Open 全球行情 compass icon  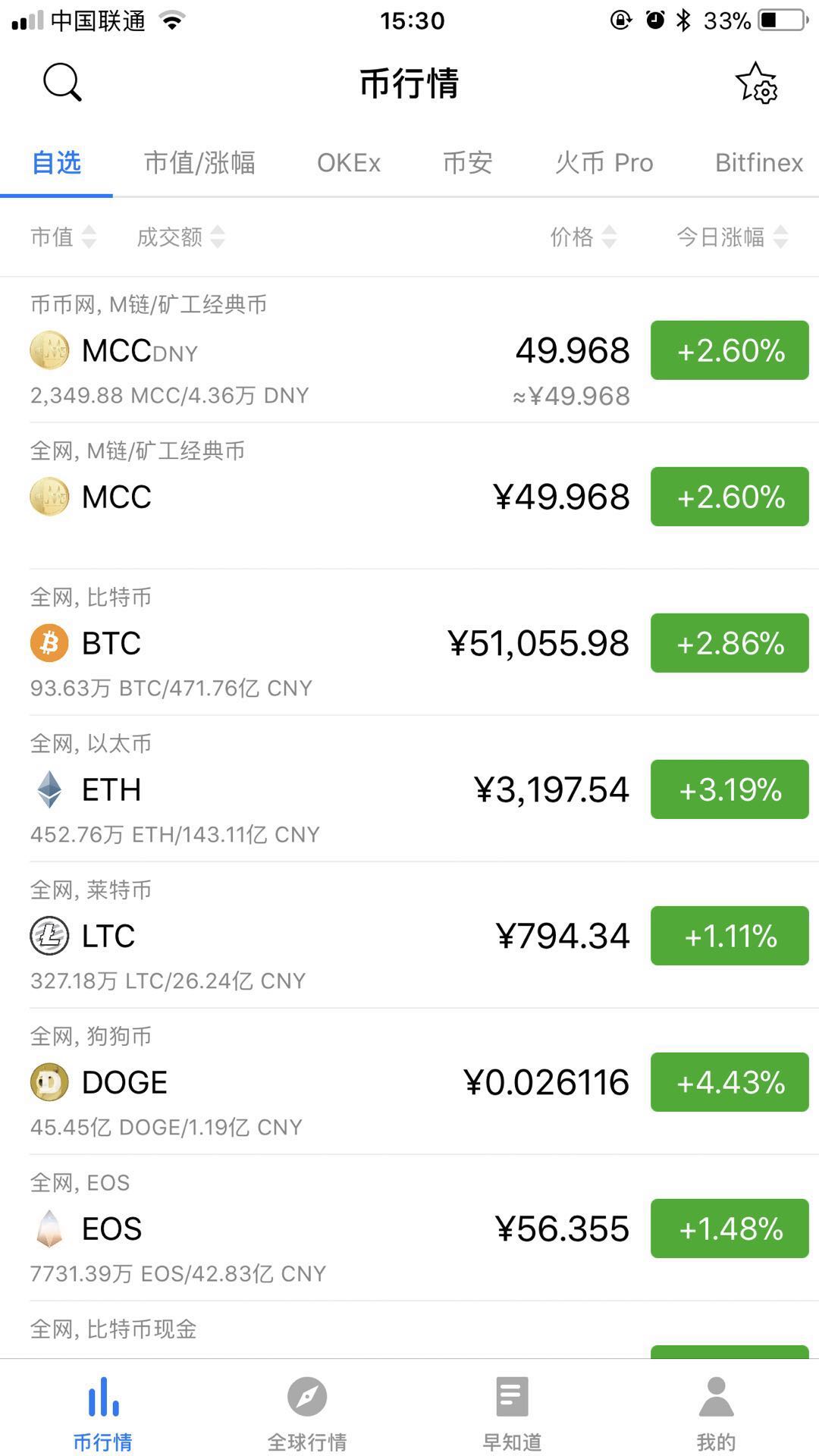[x=307, y=1397]
